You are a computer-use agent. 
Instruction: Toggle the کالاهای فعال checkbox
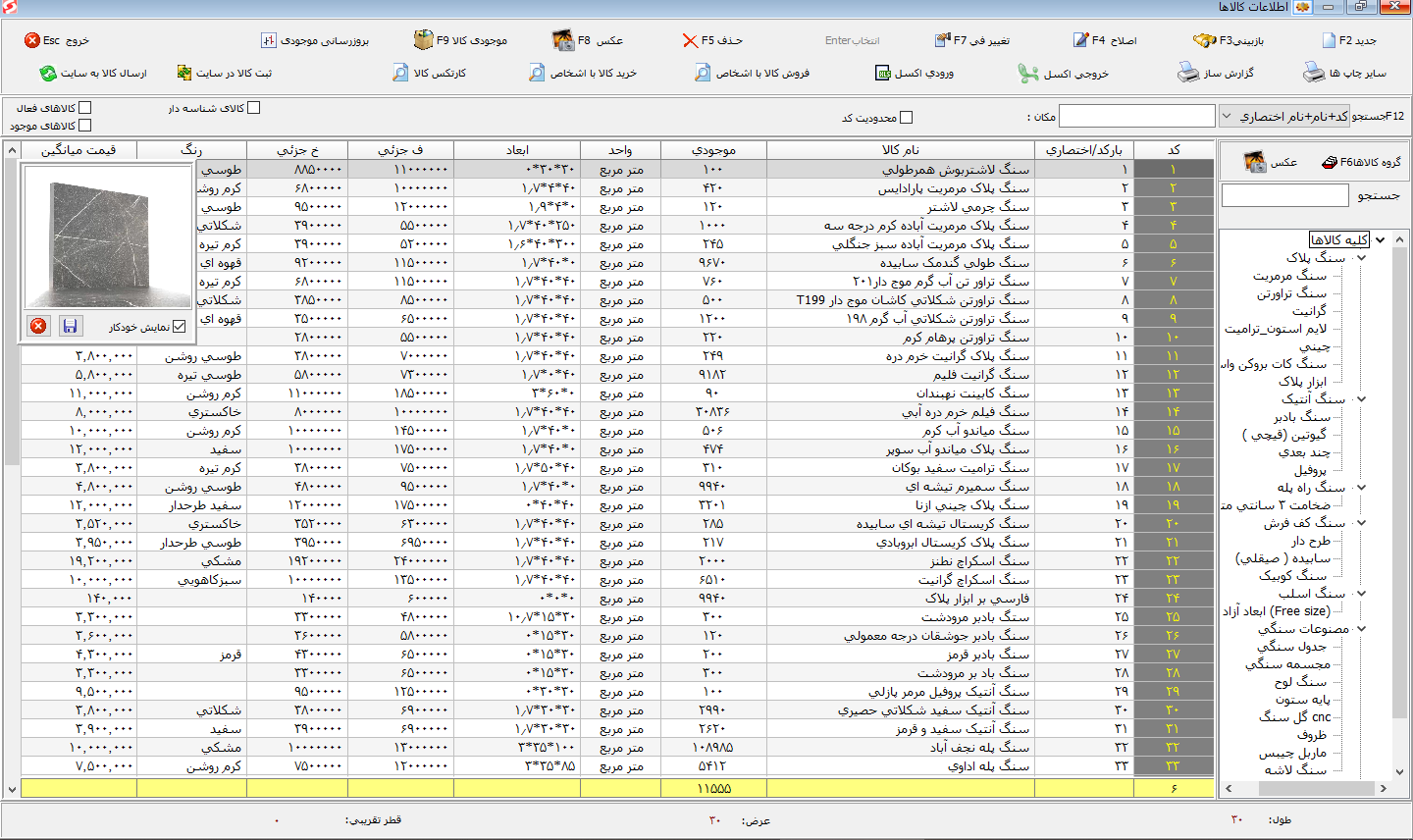[x=84, y=108]
